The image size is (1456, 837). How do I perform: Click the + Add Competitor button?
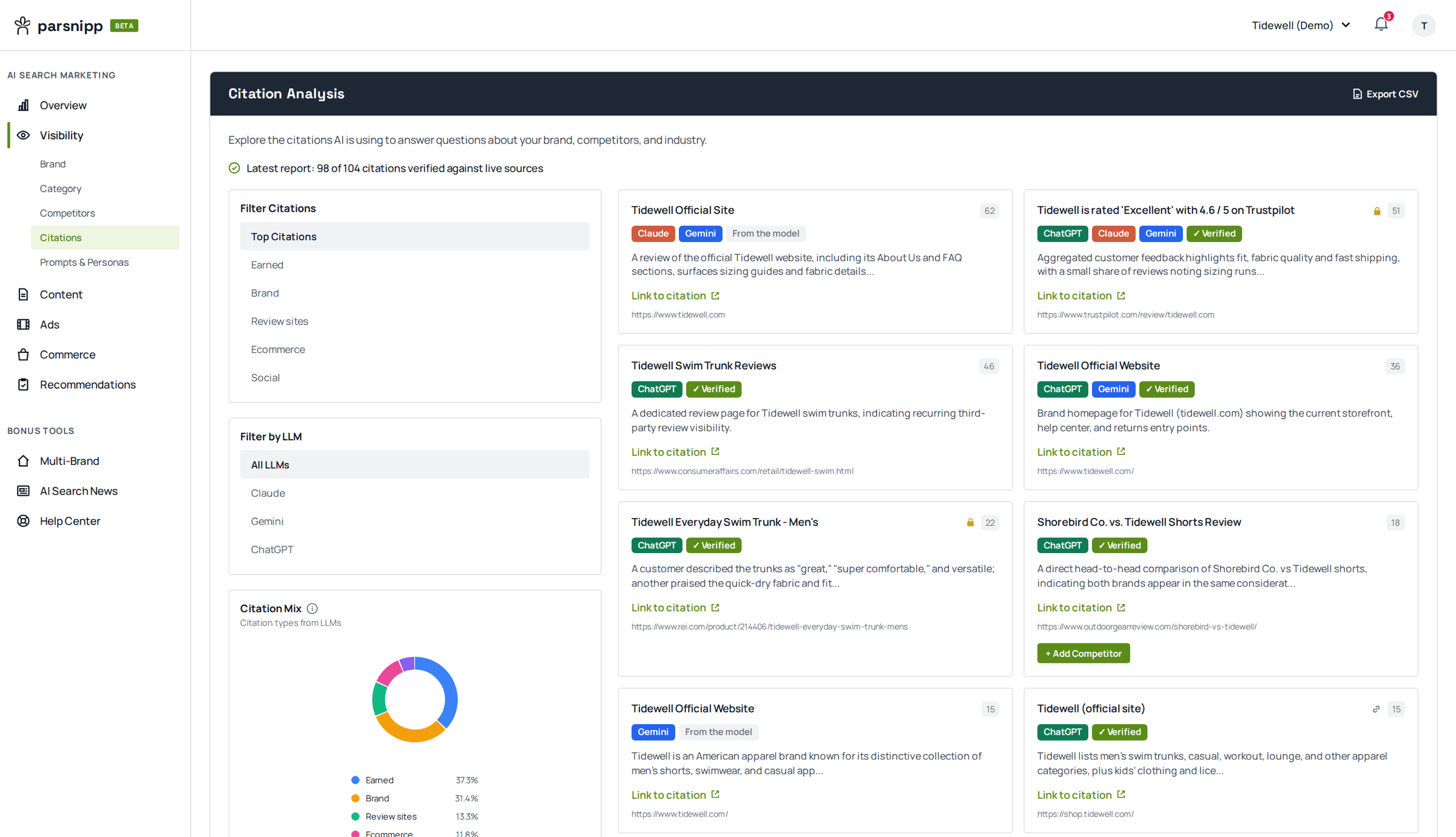click(x=1083, y=653)
